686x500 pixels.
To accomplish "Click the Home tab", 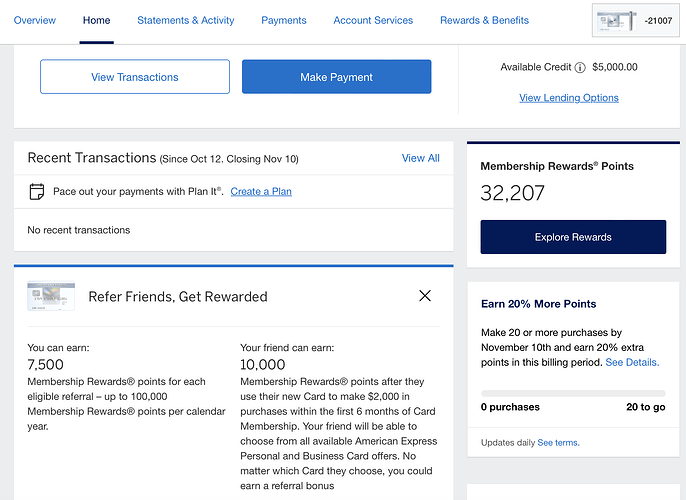I will pyautogui.click(x=96, y=20).
